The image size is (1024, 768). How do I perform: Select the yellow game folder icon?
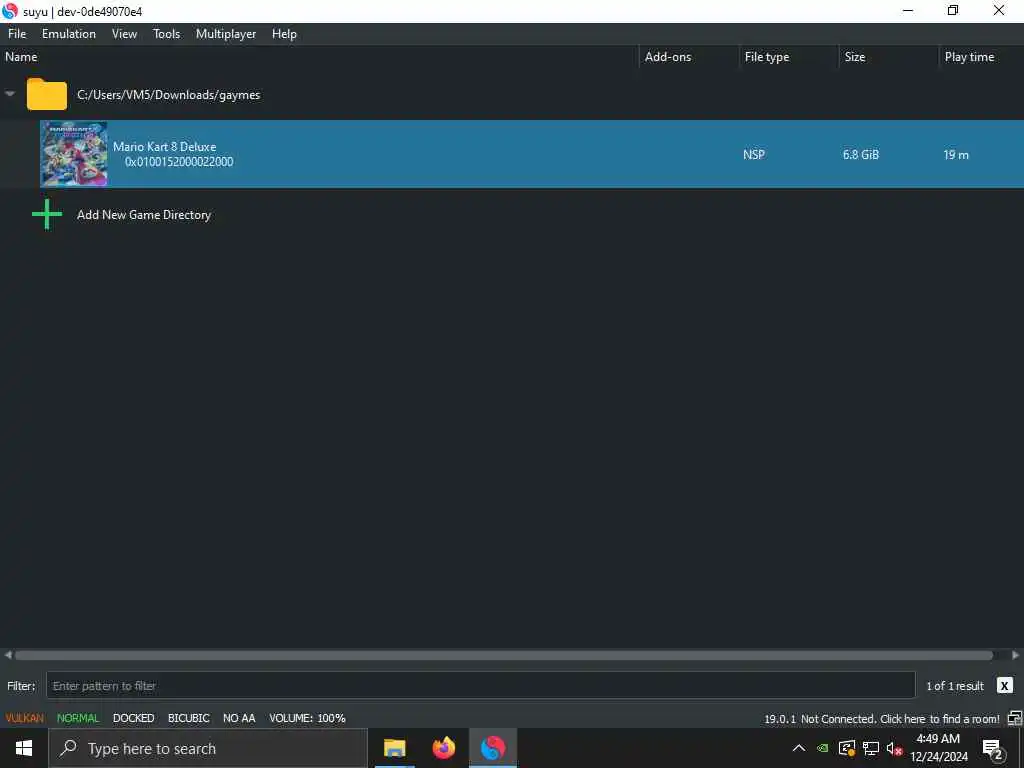[46, 94]
